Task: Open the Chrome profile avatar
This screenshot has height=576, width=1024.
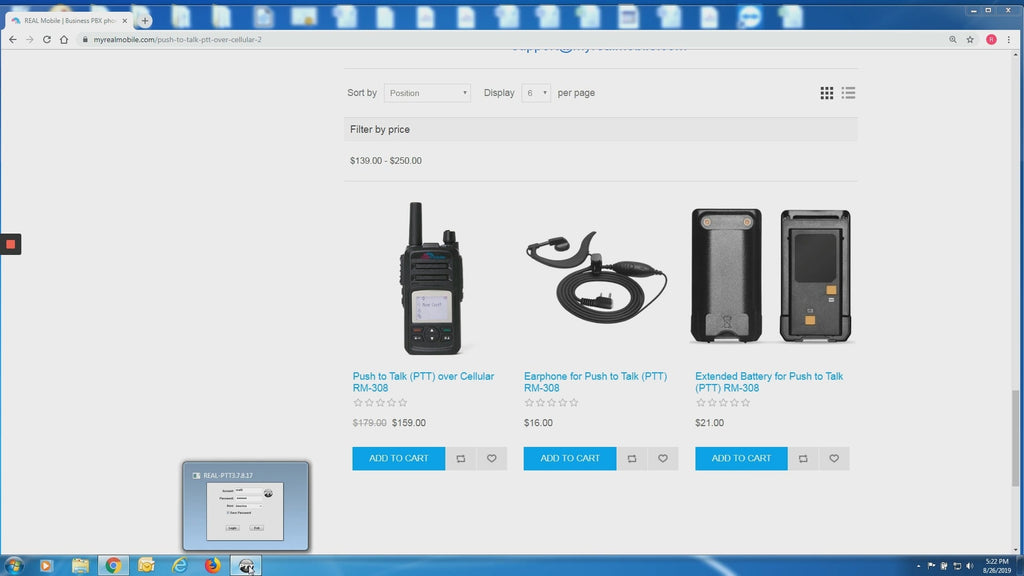Action: (991, 39)
